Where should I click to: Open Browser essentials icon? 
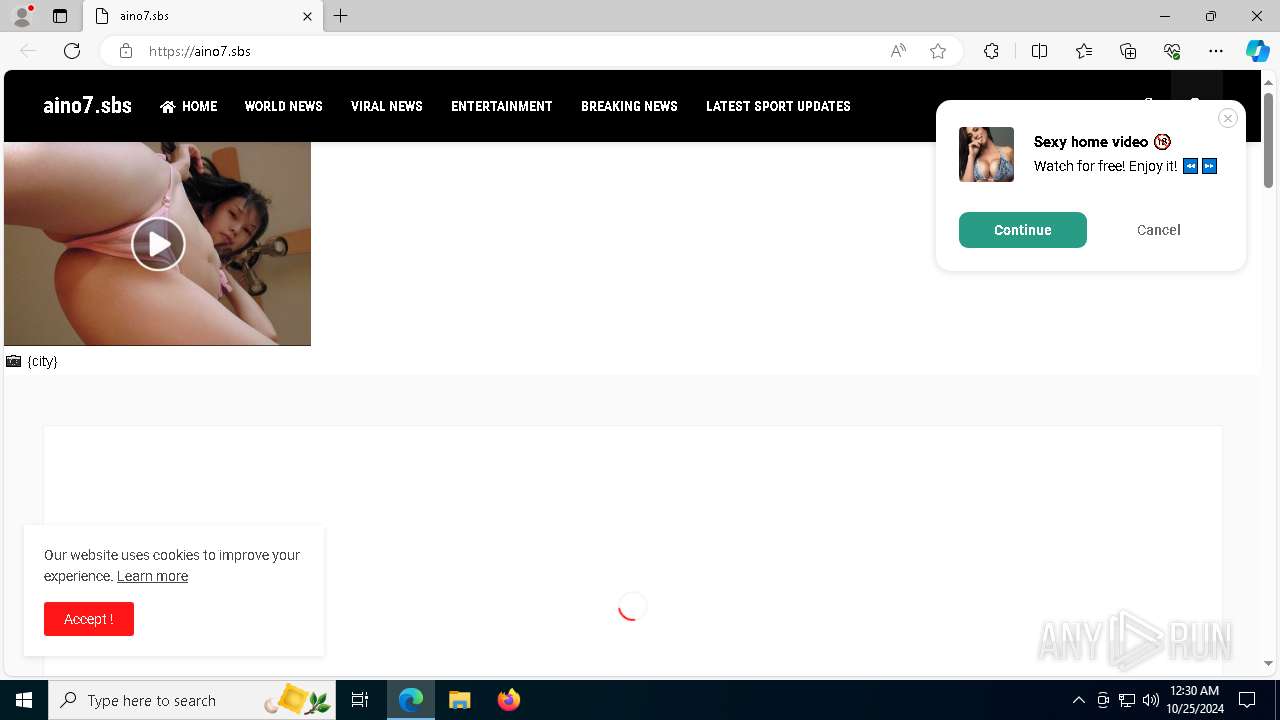1172,51
